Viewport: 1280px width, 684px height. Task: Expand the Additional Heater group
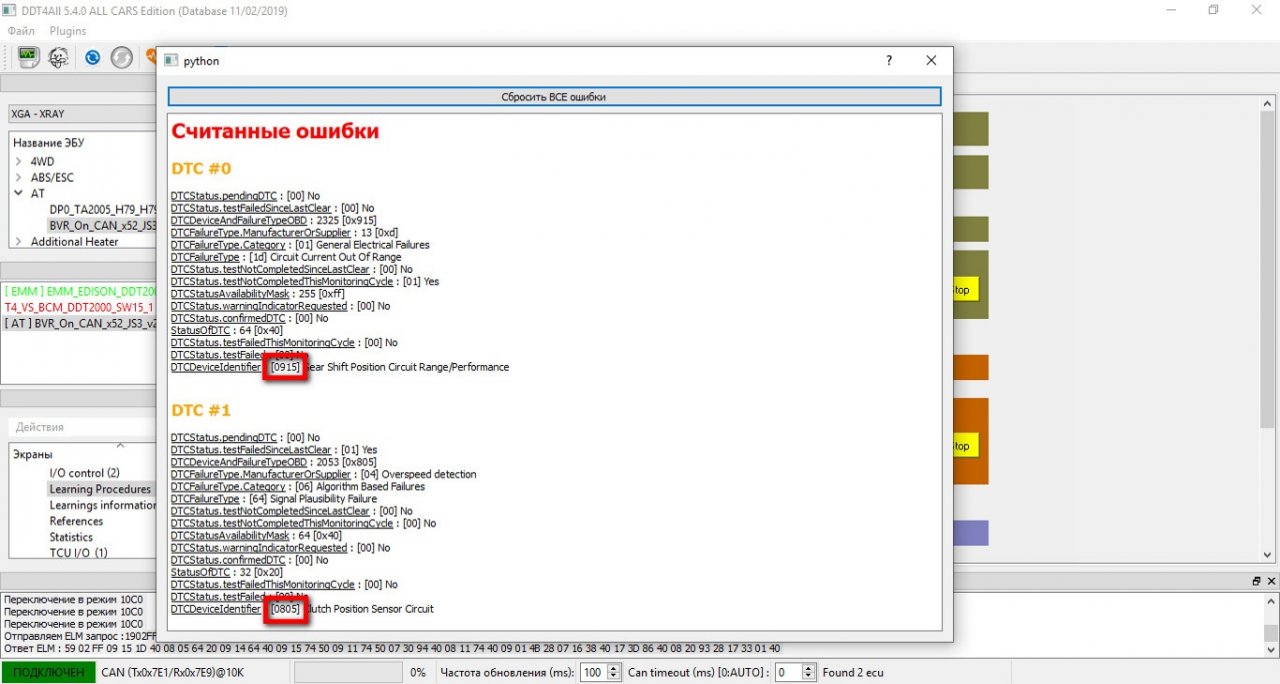[18, 241]
